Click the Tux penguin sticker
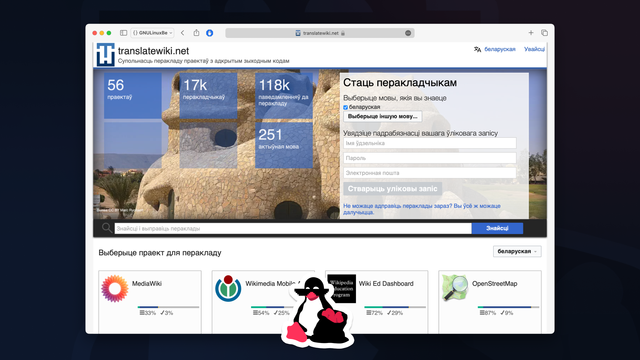Image resolution: width=640 pixels, height=360 pixels. click(x=318, y=312)
